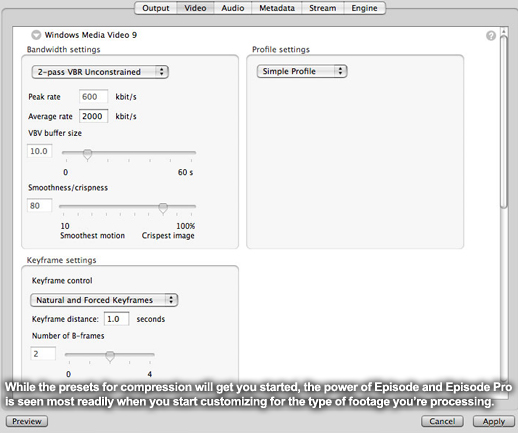Click the VBV buffer size slider handle
This screenshot has height=433, width=518.
point(87,155)
